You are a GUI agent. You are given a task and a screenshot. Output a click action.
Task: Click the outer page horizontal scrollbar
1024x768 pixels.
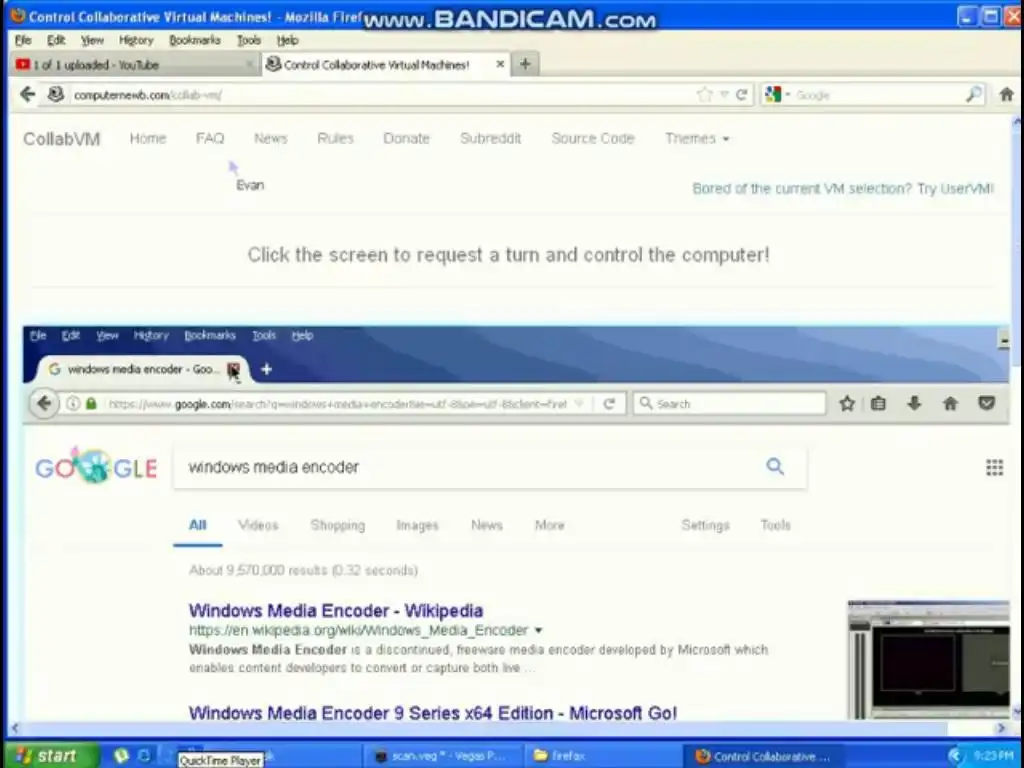click(507, 728)
